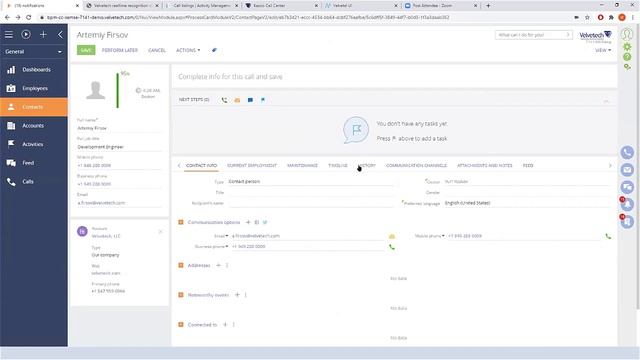Click the Preferred language field
The image size is (640, 360).
tap(528, 203)
